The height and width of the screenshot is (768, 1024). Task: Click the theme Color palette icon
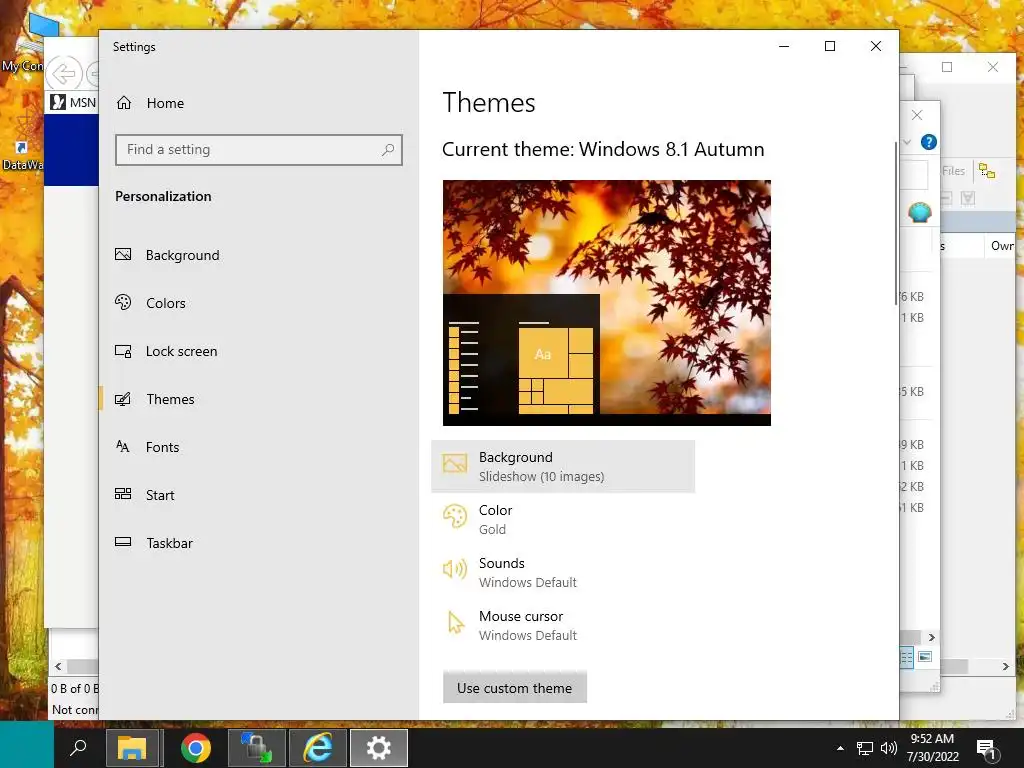pos(455,517)
